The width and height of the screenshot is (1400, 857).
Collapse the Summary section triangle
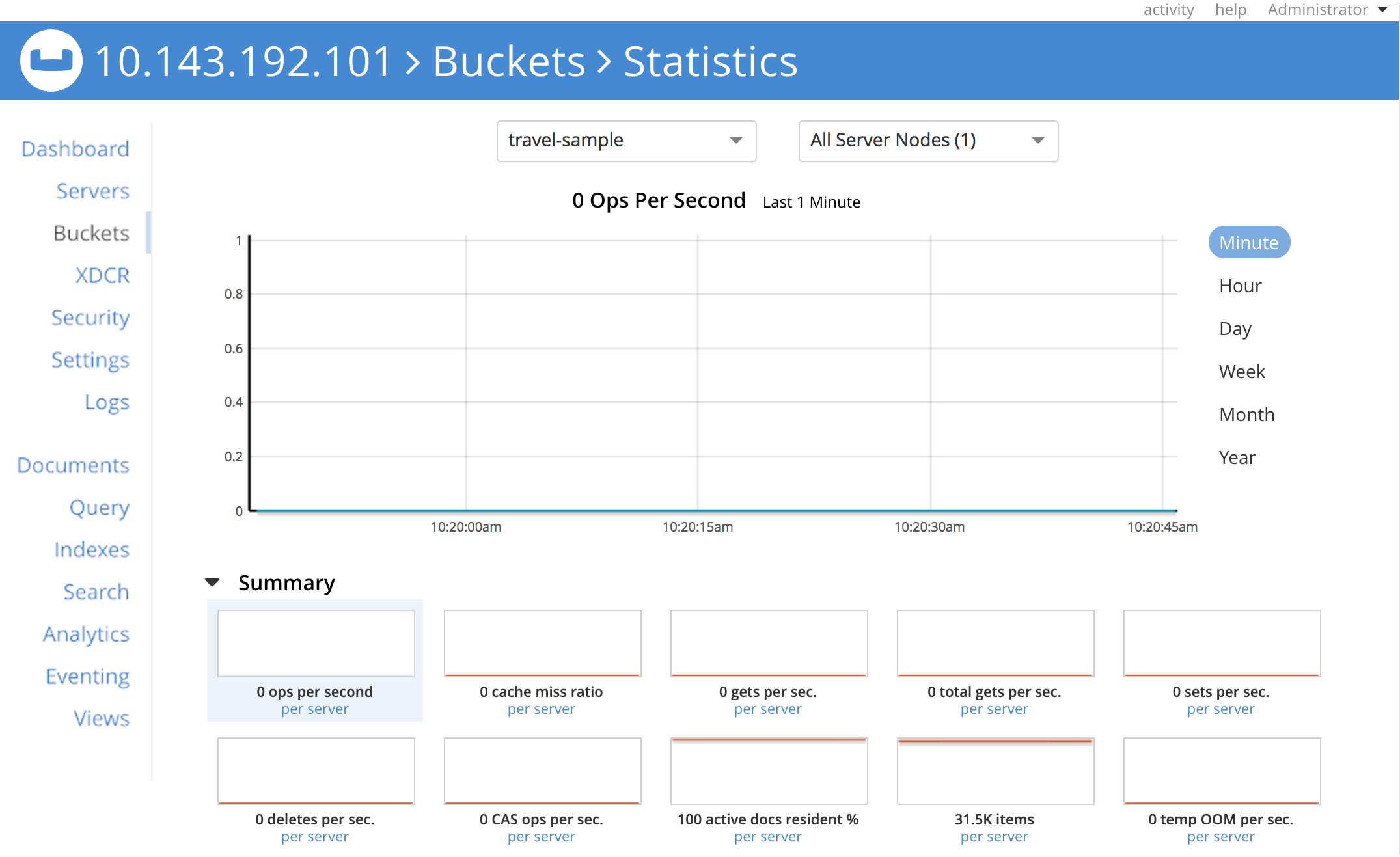(212, 582)
